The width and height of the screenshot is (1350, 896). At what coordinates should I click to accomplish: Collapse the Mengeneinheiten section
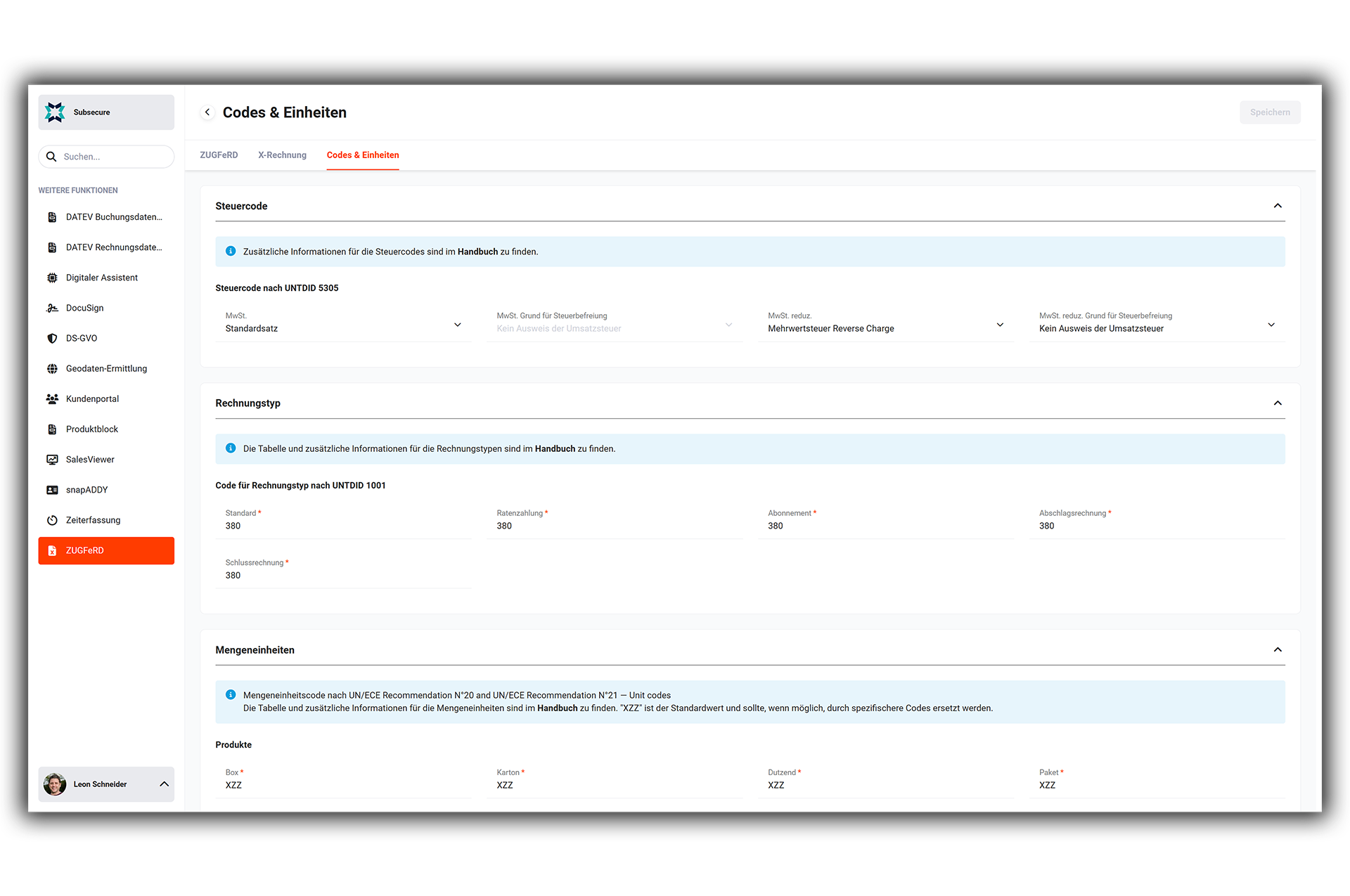tap(1278, 650)
